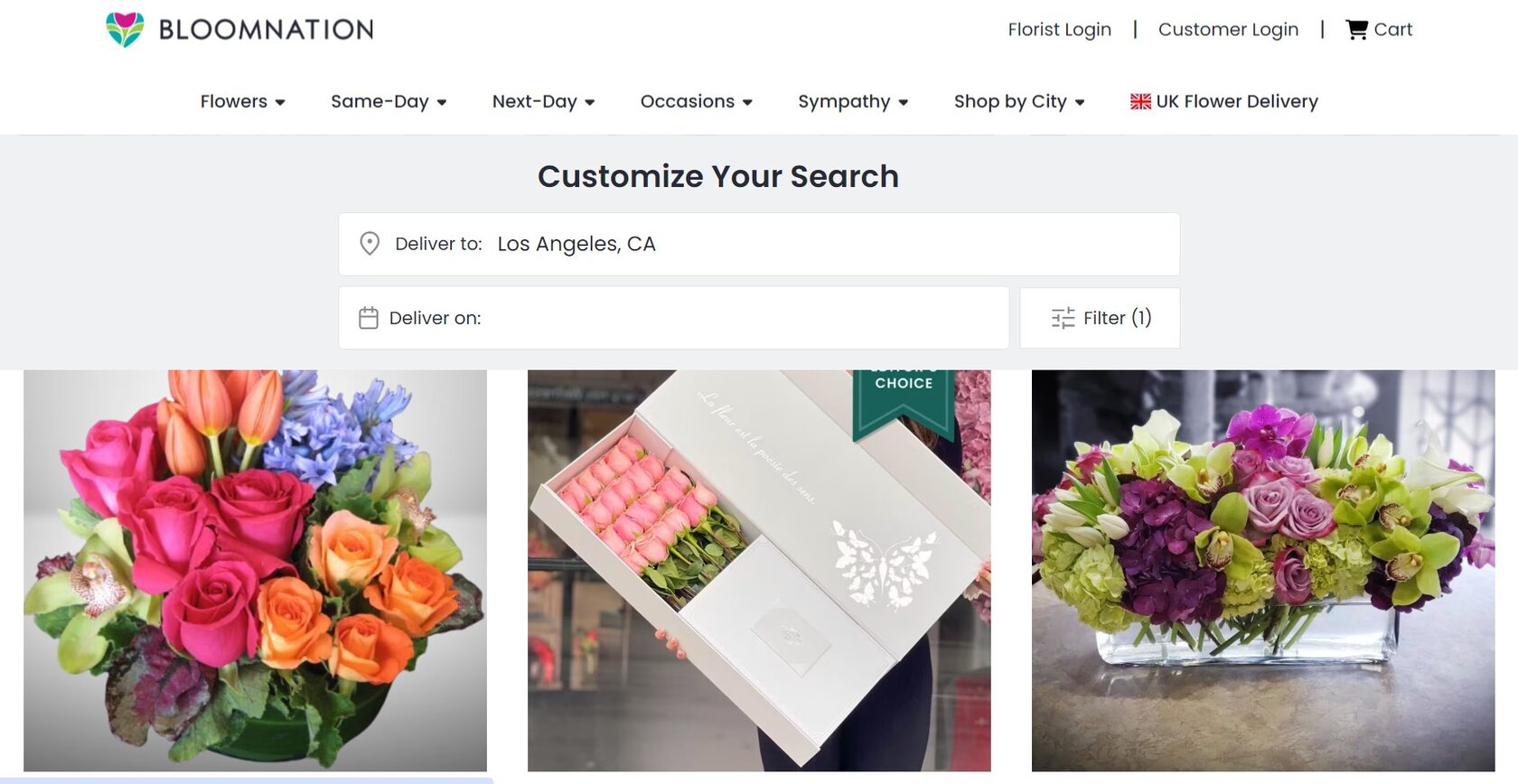
Task: Click the location pin icon
Action: (x=370, y=244)
